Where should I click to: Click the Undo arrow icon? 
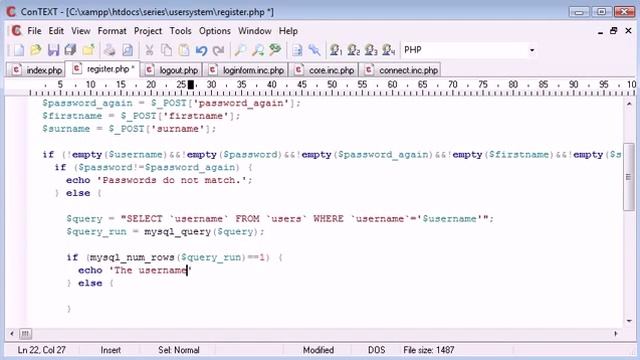201,50
